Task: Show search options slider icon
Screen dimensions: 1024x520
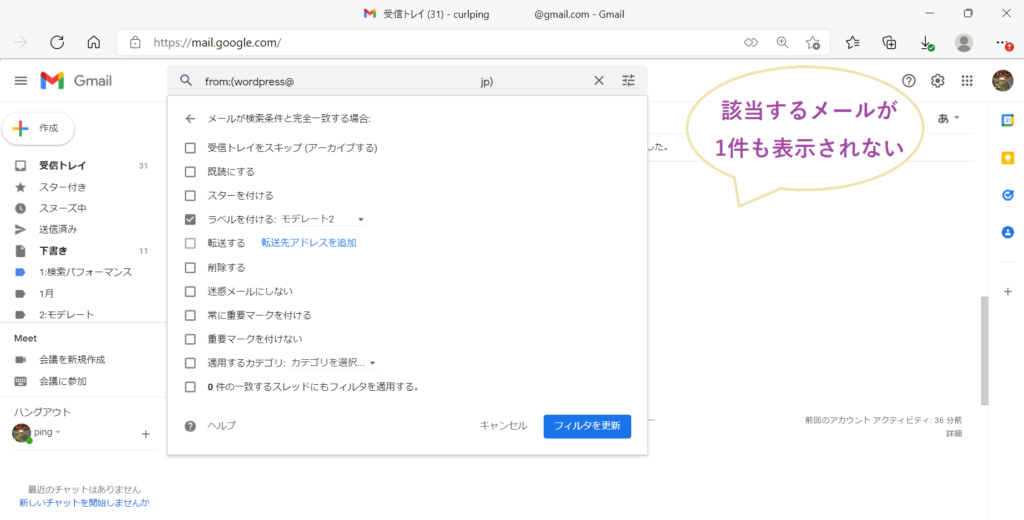Action: click(x=628, y=80)
